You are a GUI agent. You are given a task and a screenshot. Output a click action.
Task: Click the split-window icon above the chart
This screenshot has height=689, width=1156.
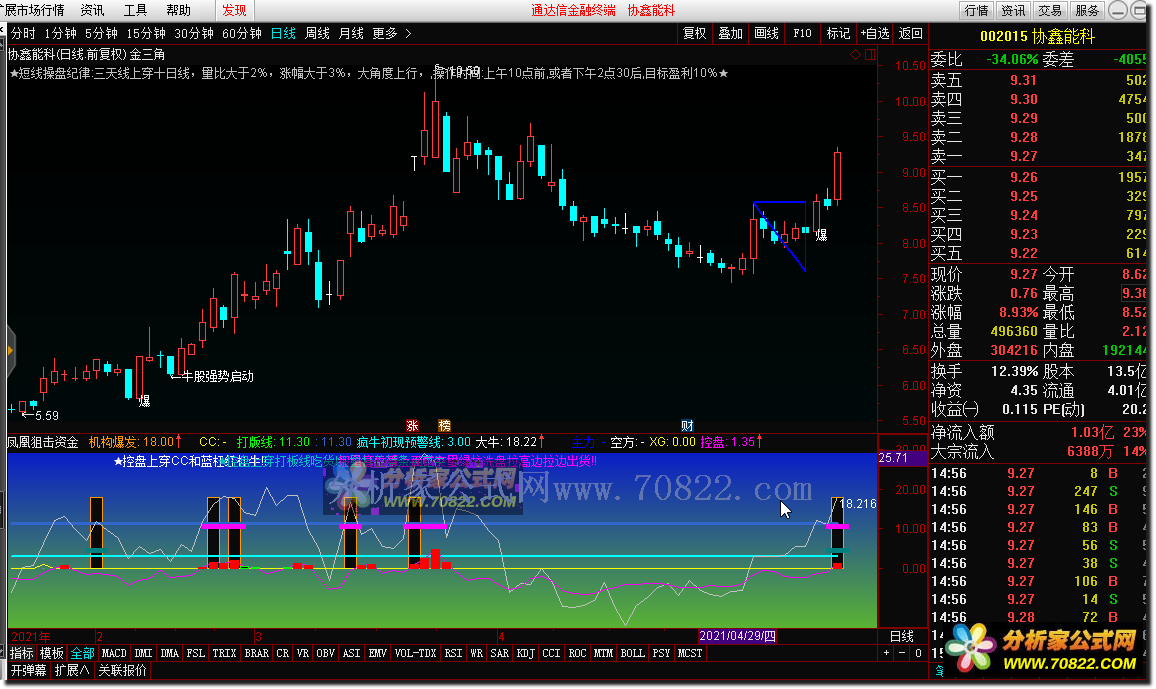click(870, 55)
